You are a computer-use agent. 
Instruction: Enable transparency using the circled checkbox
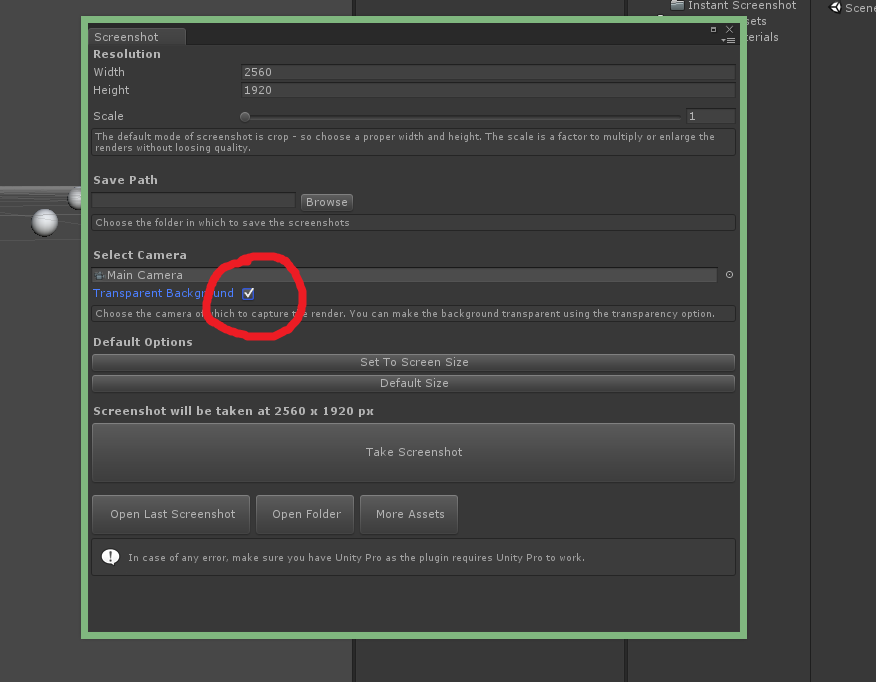pos(248,293)
